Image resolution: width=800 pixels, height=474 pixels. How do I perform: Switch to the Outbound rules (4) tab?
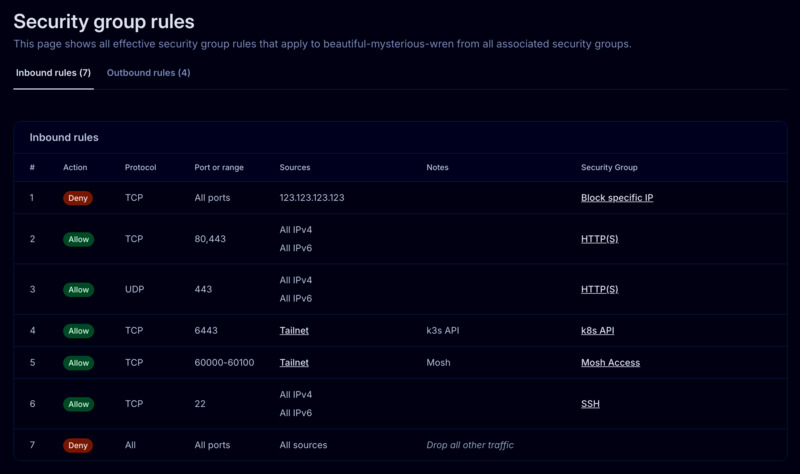tap(148, 73)
